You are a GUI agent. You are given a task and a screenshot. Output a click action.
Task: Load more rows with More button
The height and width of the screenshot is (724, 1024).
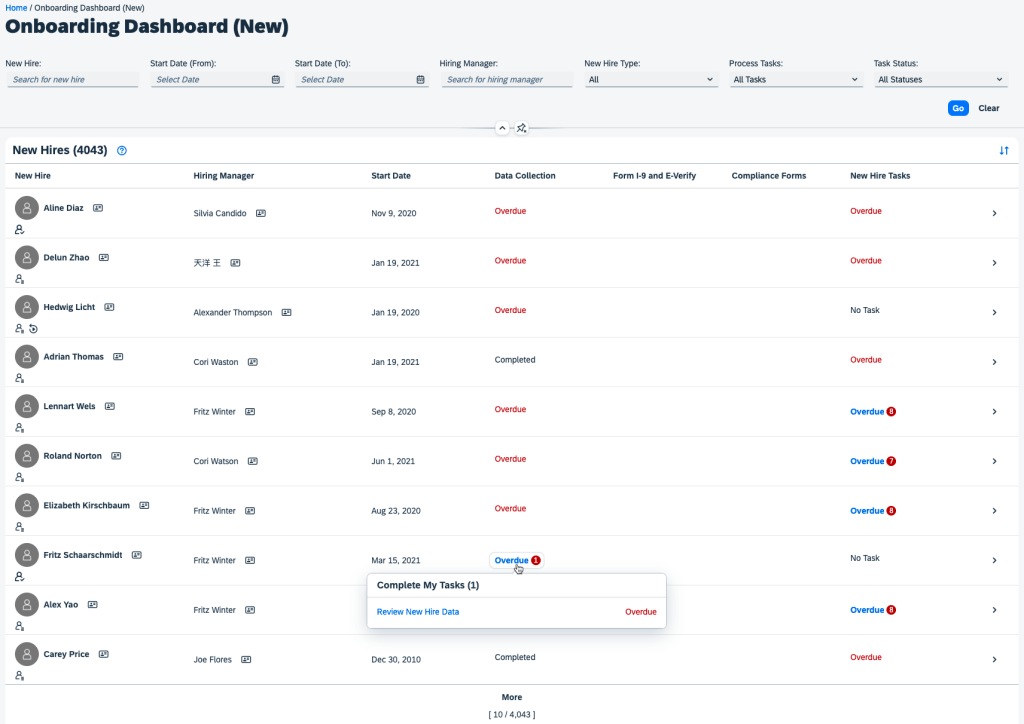[x=511, y=697]
